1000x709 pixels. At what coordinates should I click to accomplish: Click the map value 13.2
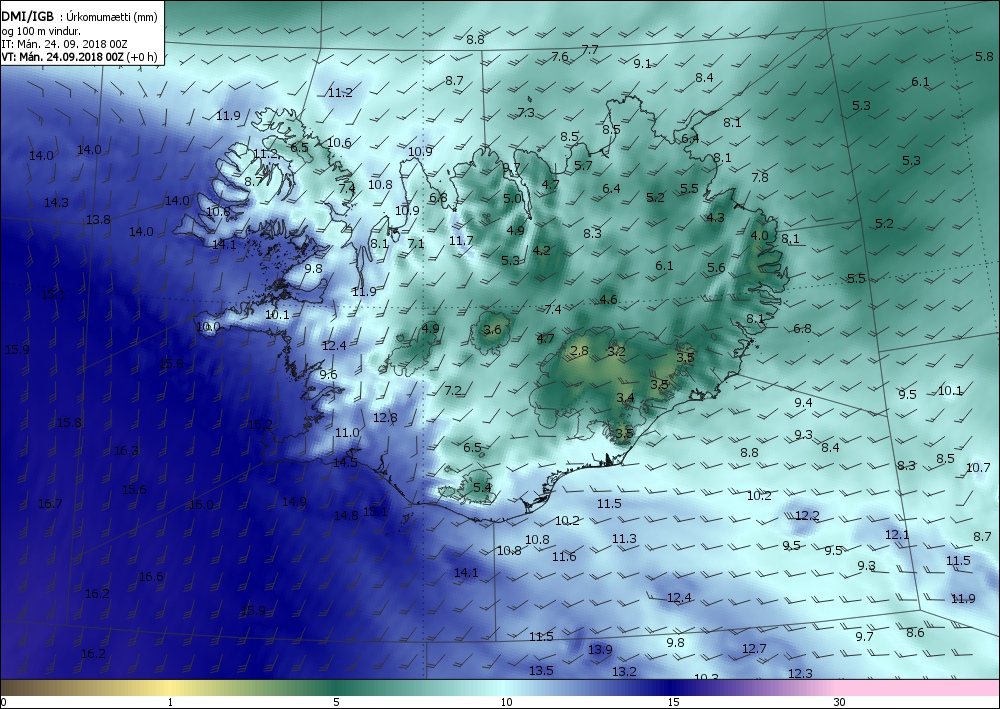click(x=624, y=671)
